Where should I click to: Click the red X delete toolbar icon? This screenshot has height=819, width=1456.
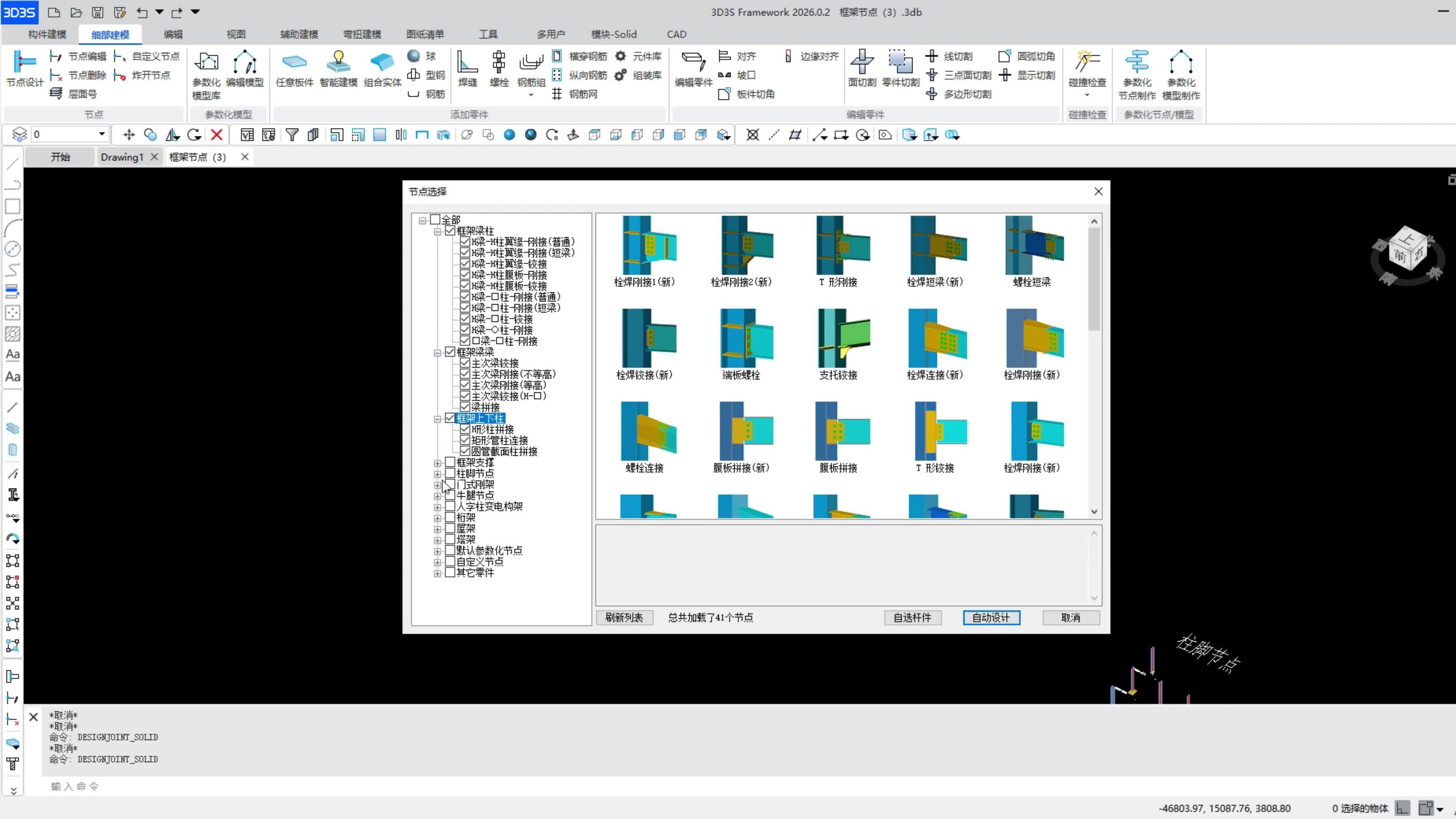217,135
